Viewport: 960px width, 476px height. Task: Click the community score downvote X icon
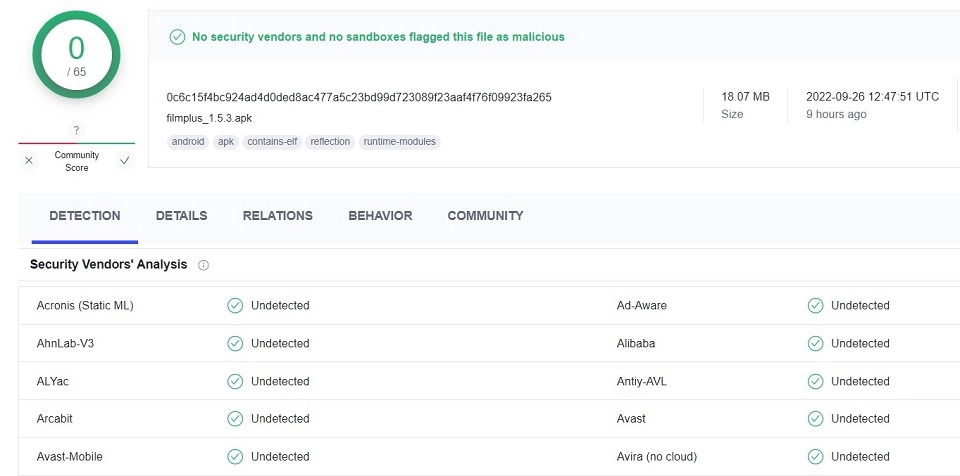coord(29,161)
